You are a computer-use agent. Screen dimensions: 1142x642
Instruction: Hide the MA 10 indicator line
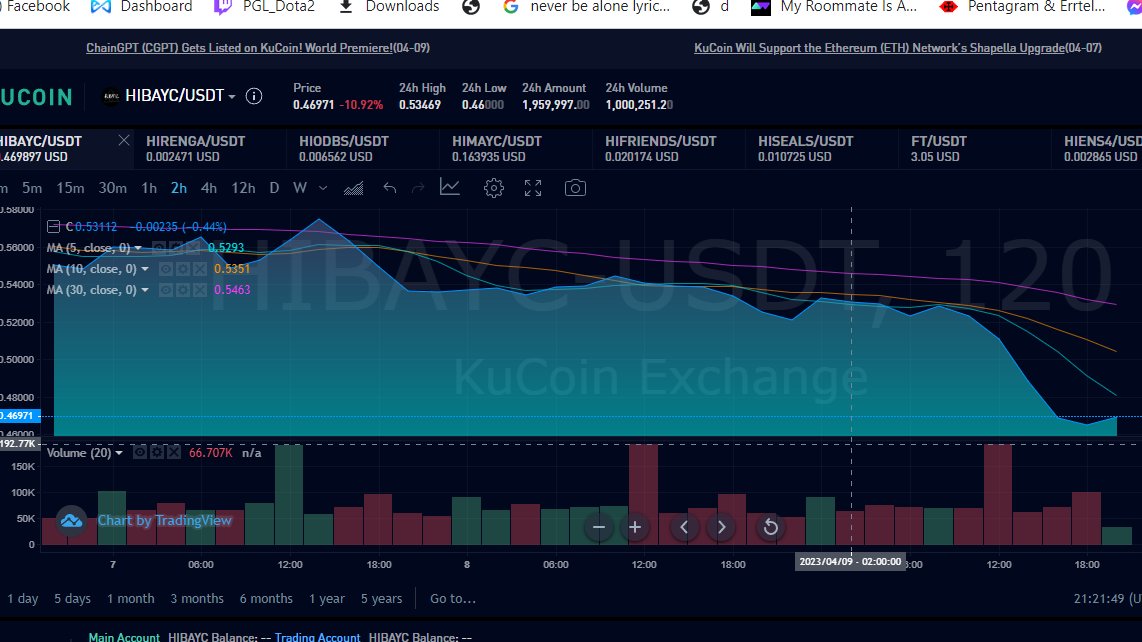coord(166,269)
